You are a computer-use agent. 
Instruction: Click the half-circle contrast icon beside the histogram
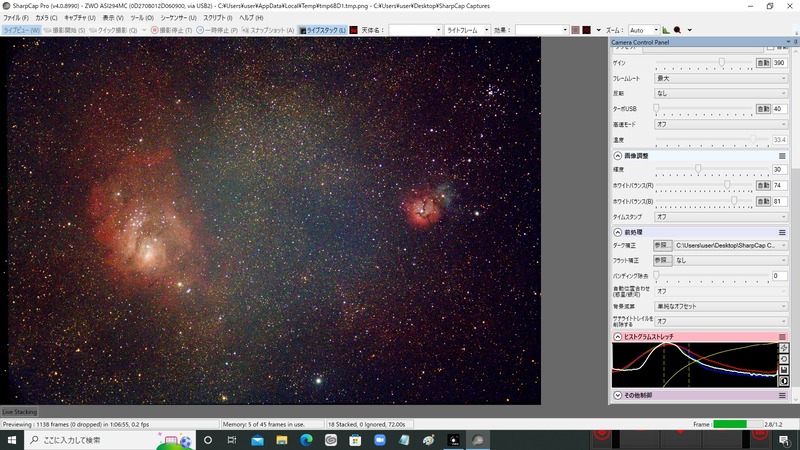coord(784,381)
